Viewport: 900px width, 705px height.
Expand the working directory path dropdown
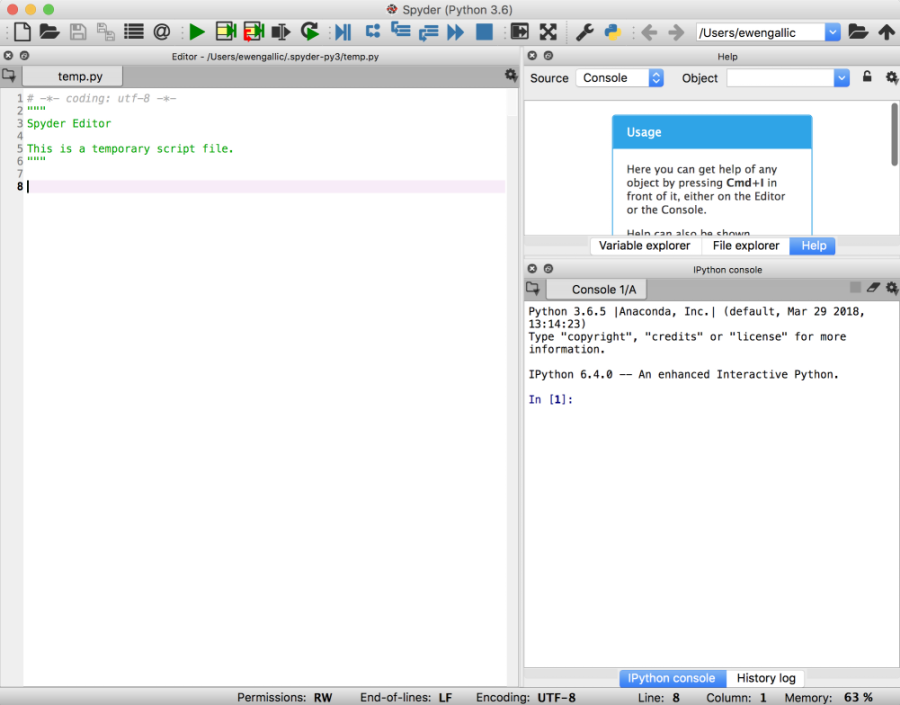click(x=832, y=32)
